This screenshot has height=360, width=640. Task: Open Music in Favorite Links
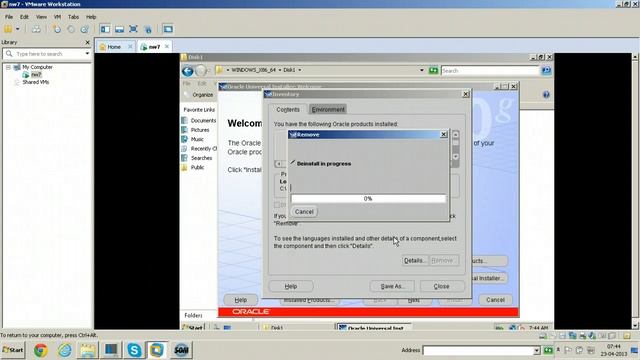point(197,139)
